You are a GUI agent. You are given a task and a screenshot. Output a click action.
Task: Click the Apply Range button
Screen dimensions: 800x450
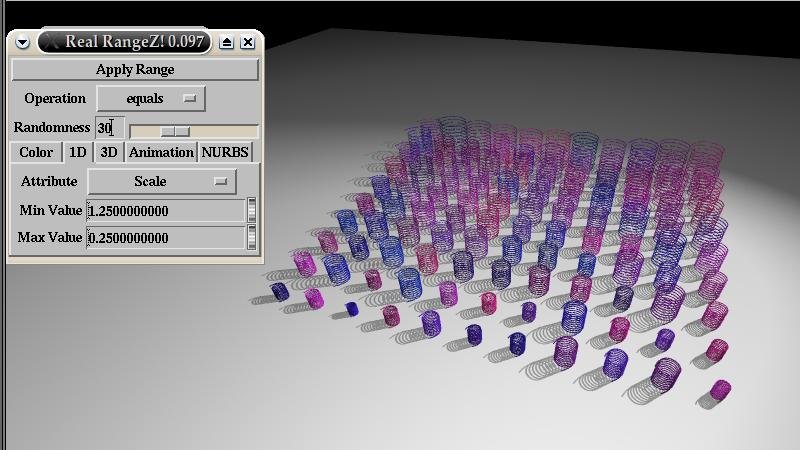pos(135,69)
